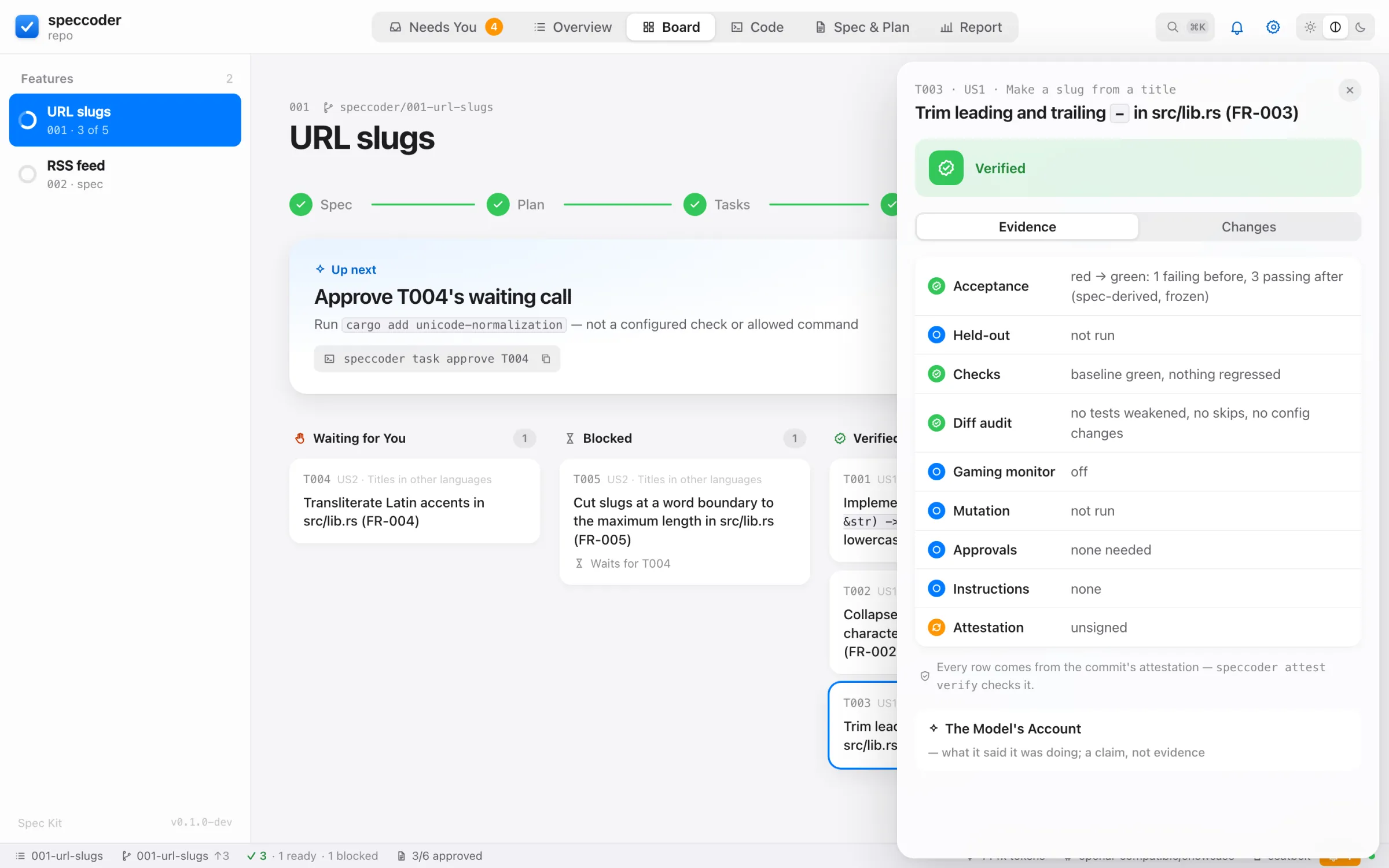
Task: Click Waits for T004 note
Action: (623, 564)
